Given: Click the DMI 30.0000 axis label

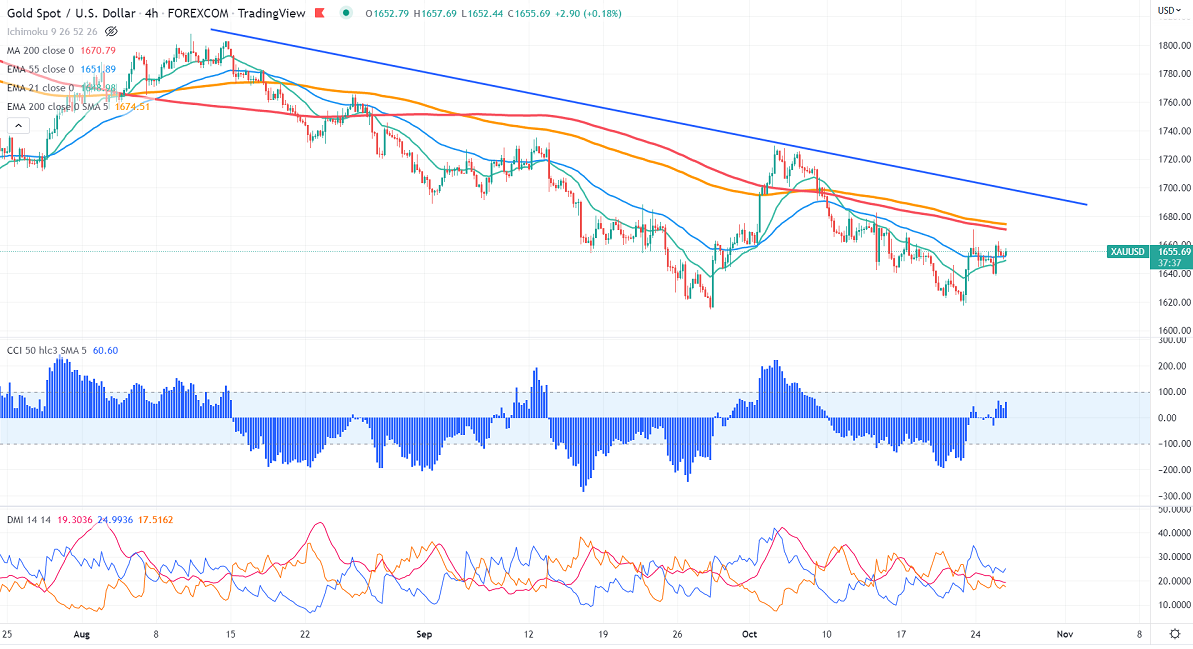Looking at the screenshot, I should click(1175, 557).
